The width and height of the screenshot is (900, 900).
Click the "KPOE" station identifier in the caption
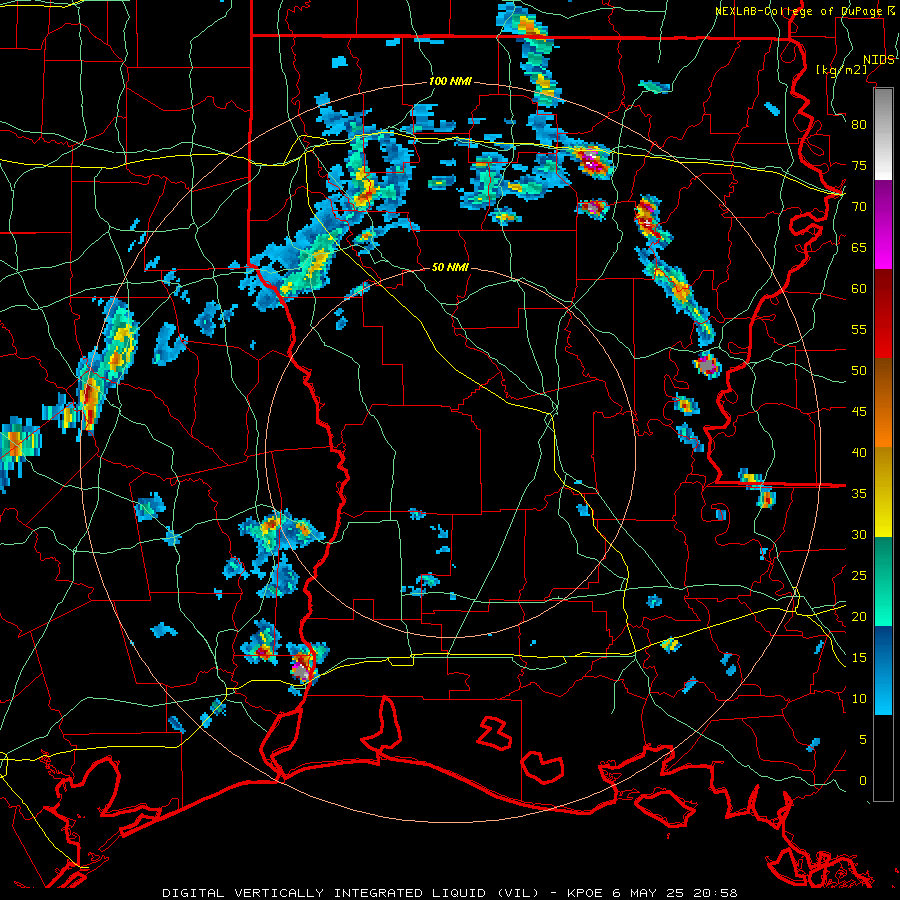(x=585, y=893)
